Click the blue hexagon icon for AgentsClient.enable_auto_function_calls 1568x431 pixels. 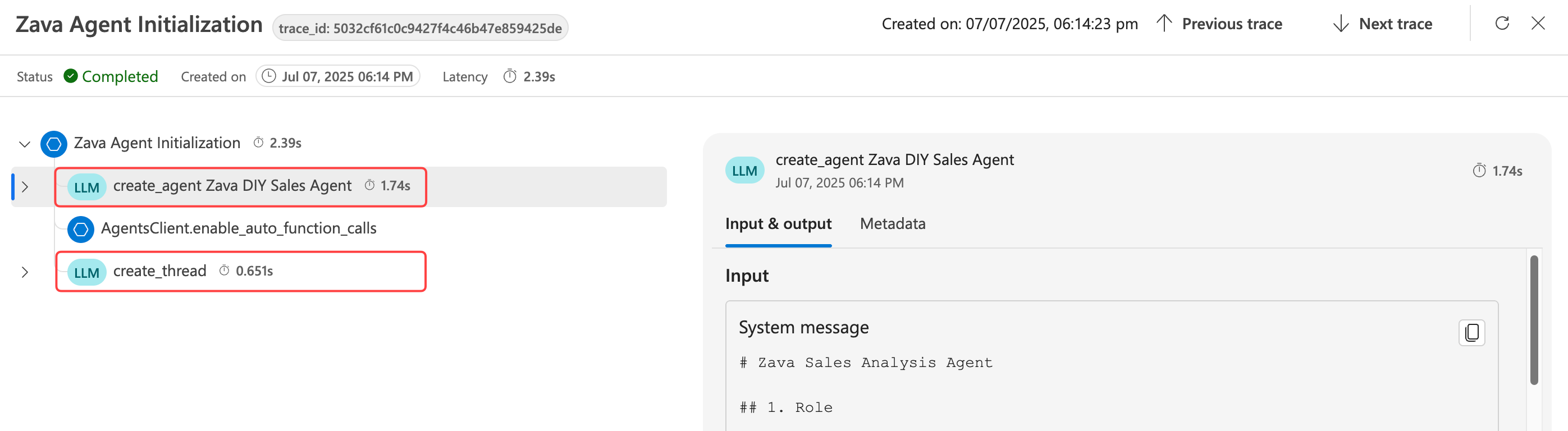(80, 229)
